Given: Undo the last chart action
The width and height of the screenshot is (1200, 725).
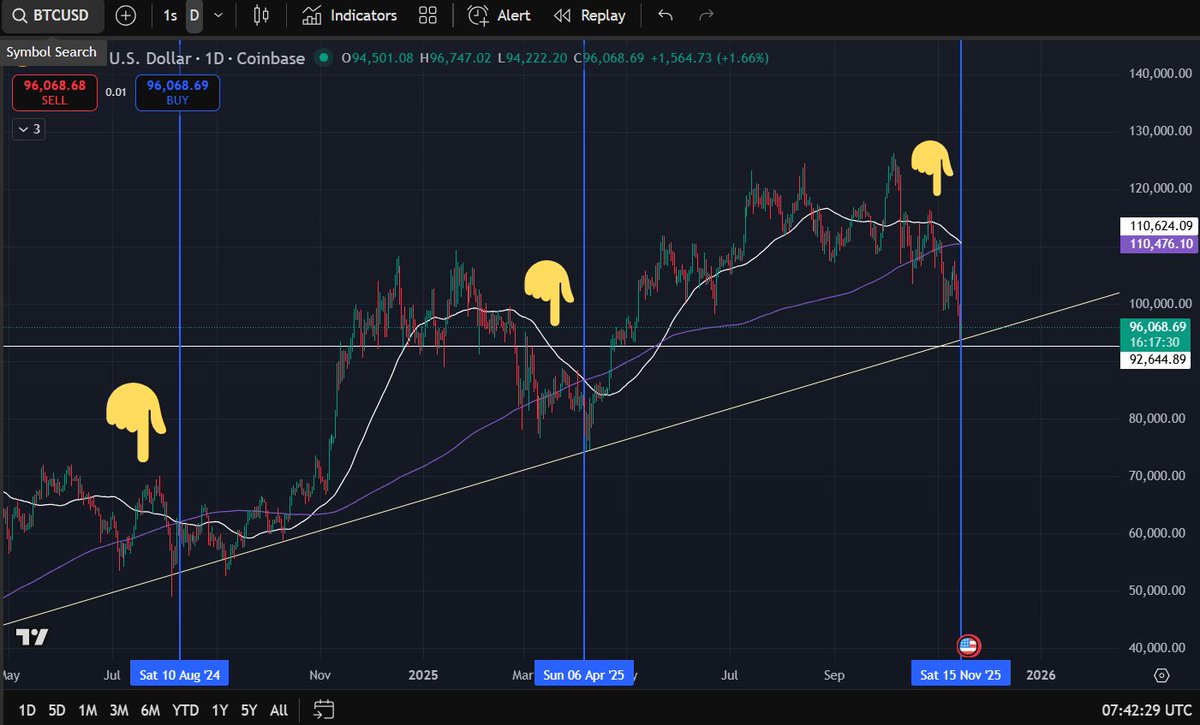Looking at the screenshot, I should [665, 15].
